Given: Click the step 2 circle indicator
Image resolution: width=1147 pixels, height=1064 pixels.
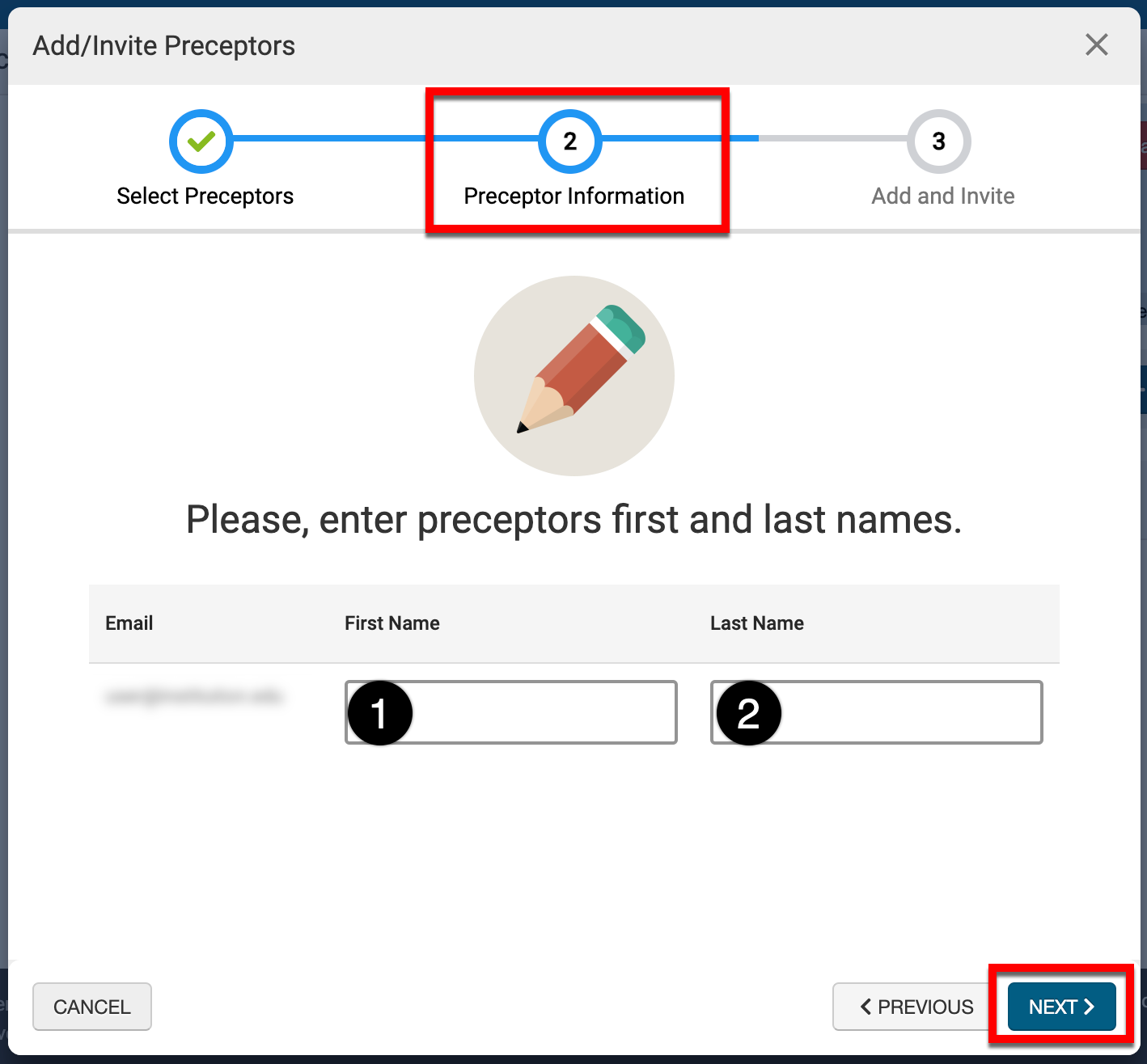Looking at the screenshot, I should (x=570, y=141).
